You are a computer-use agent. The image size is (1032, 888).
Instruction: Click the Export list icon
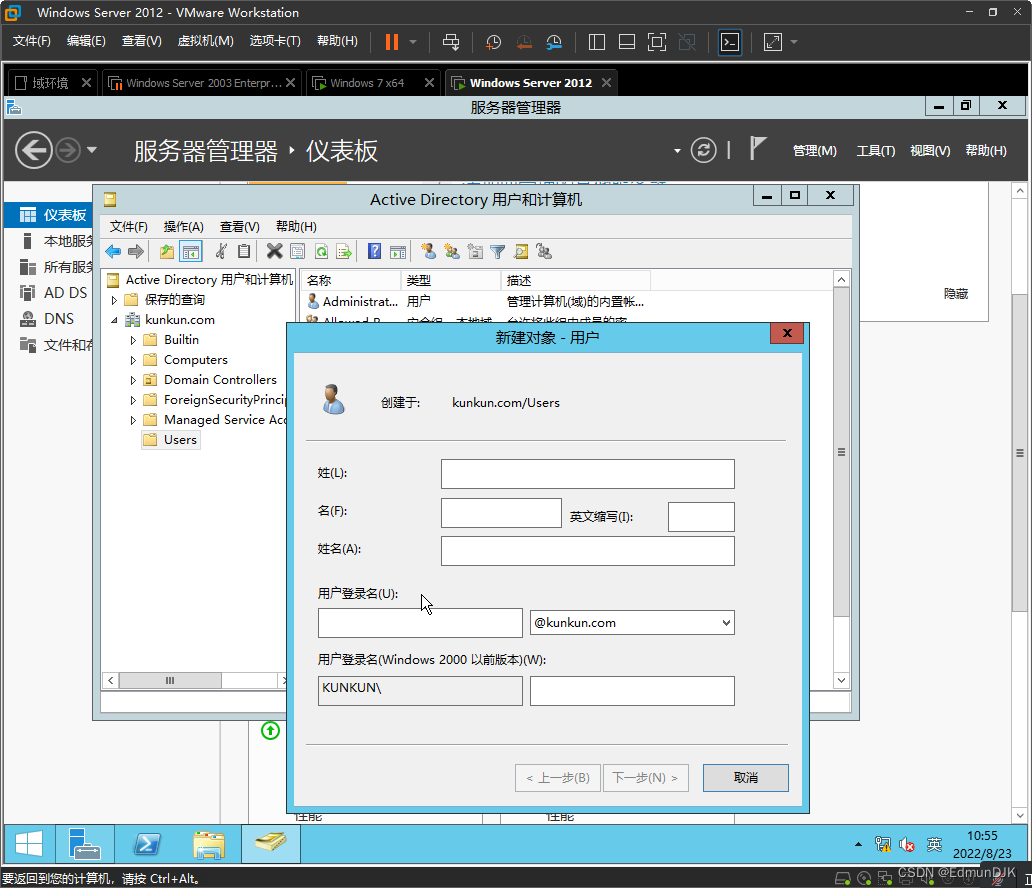(x=344, y=251)
